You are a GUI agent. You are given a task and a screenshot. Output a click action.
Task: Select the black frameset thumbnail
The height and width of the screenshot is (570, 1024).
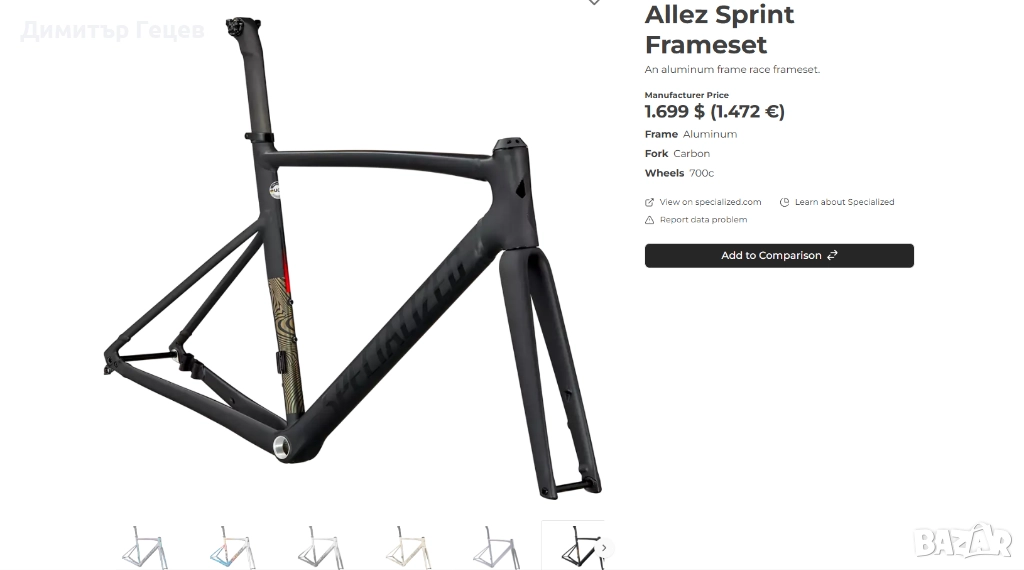[573, 546]
